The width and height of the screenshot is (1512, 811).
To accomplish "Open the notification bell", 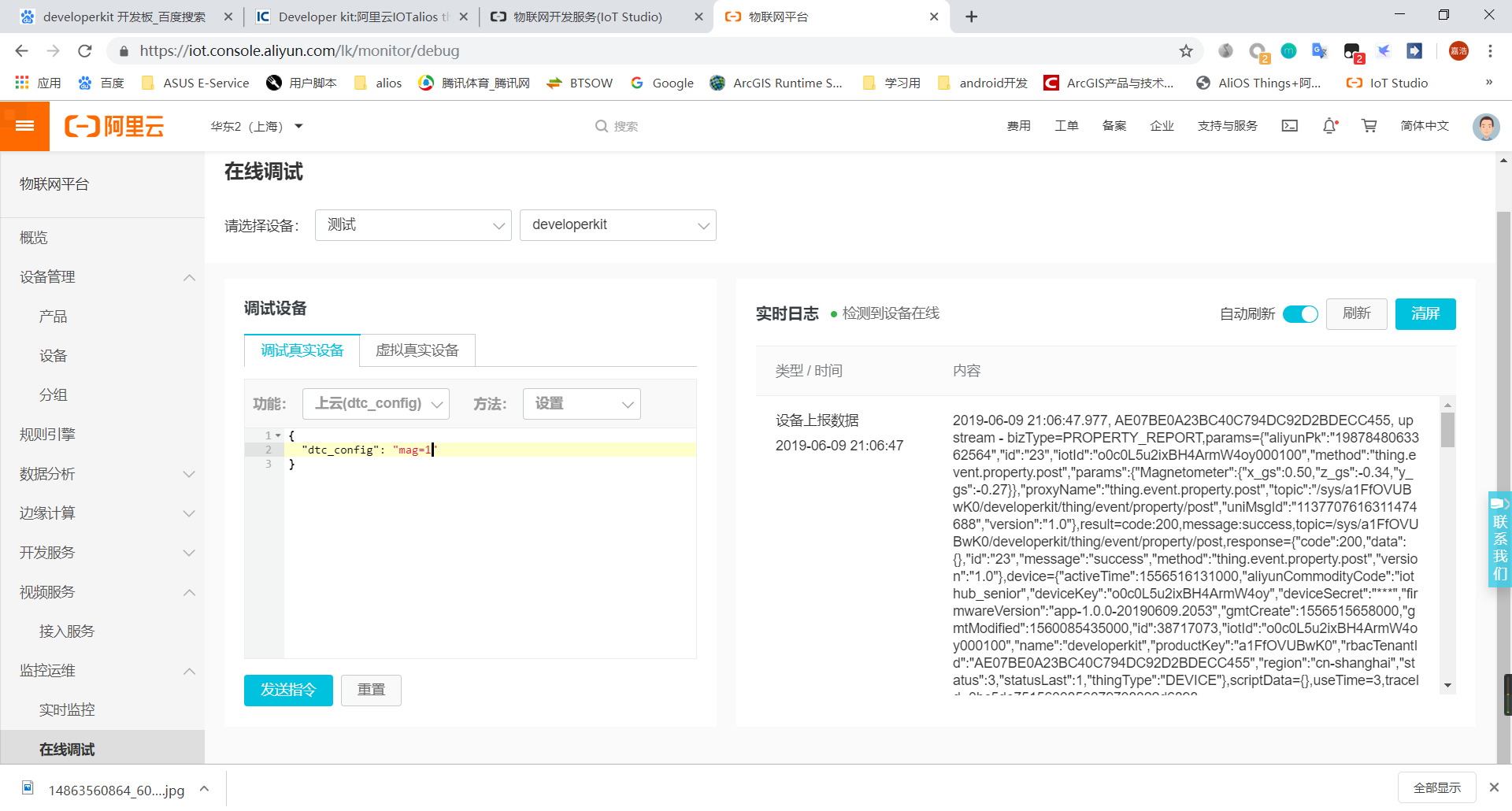I will pos(1329,126).
